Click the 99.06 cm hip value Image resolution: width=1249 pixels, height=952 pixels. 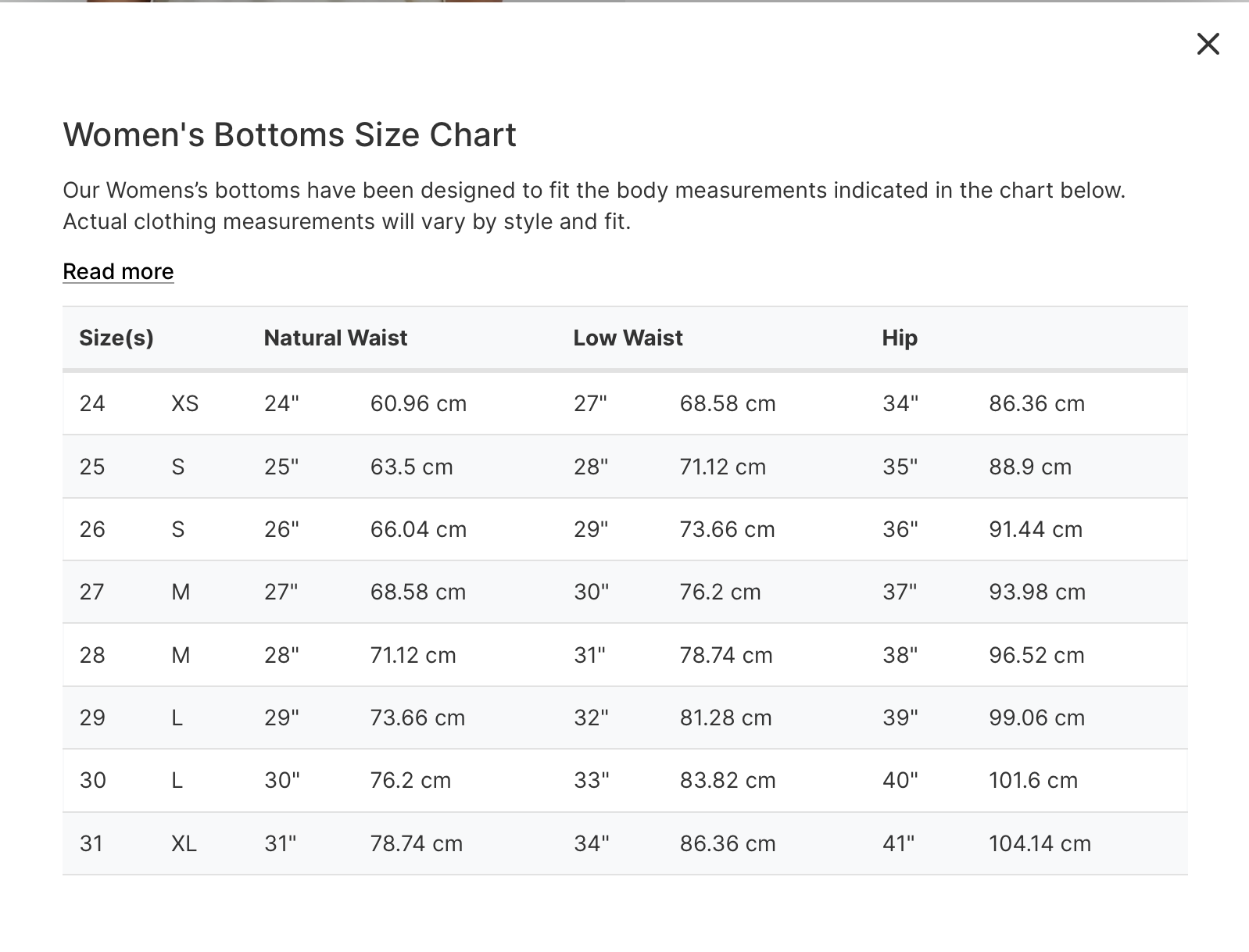pyautogui.click(x=1036, y=718)
